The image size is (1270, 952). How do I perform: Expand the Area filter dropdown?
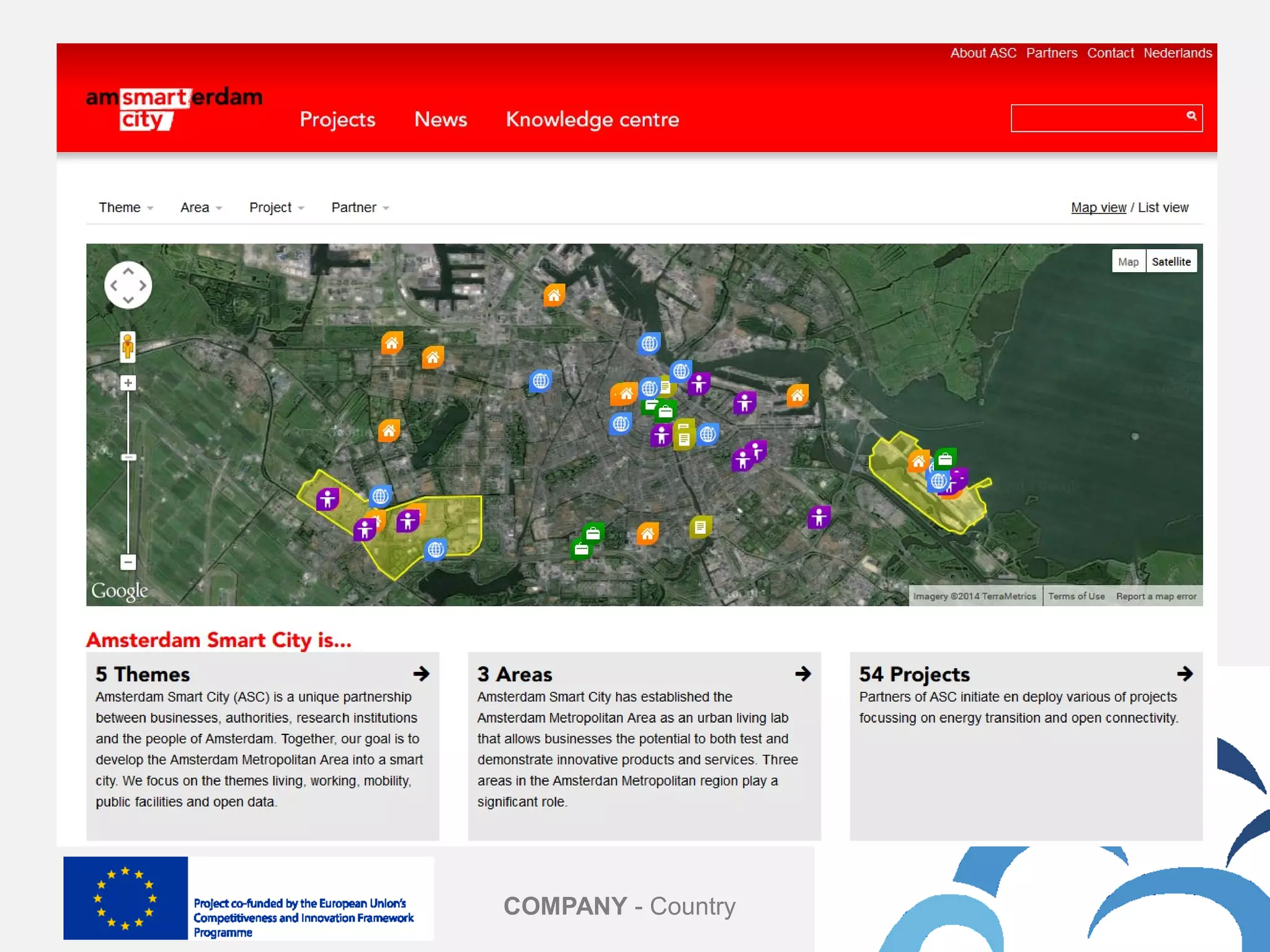[201, 208]
